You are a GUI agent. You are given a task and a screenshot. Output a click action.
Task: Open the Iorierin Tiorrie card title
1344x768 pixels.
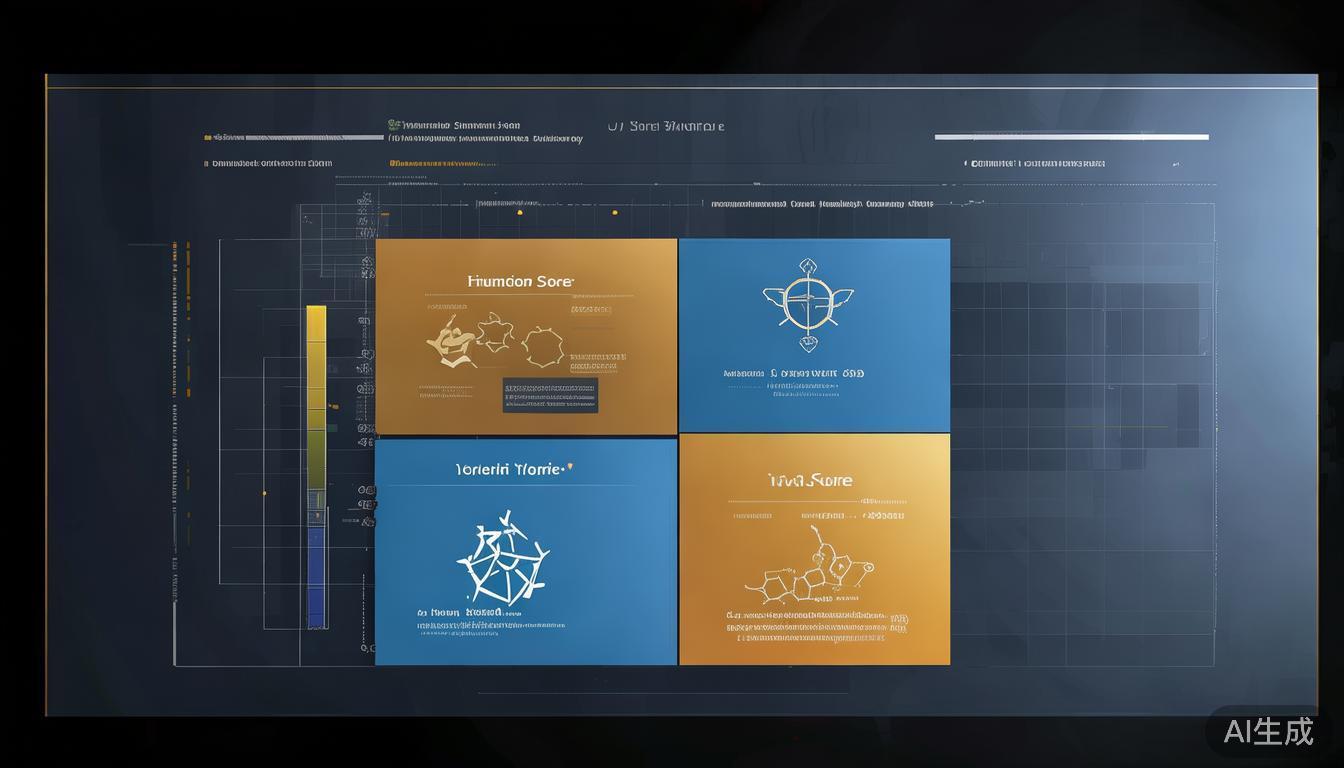[508, 468]
